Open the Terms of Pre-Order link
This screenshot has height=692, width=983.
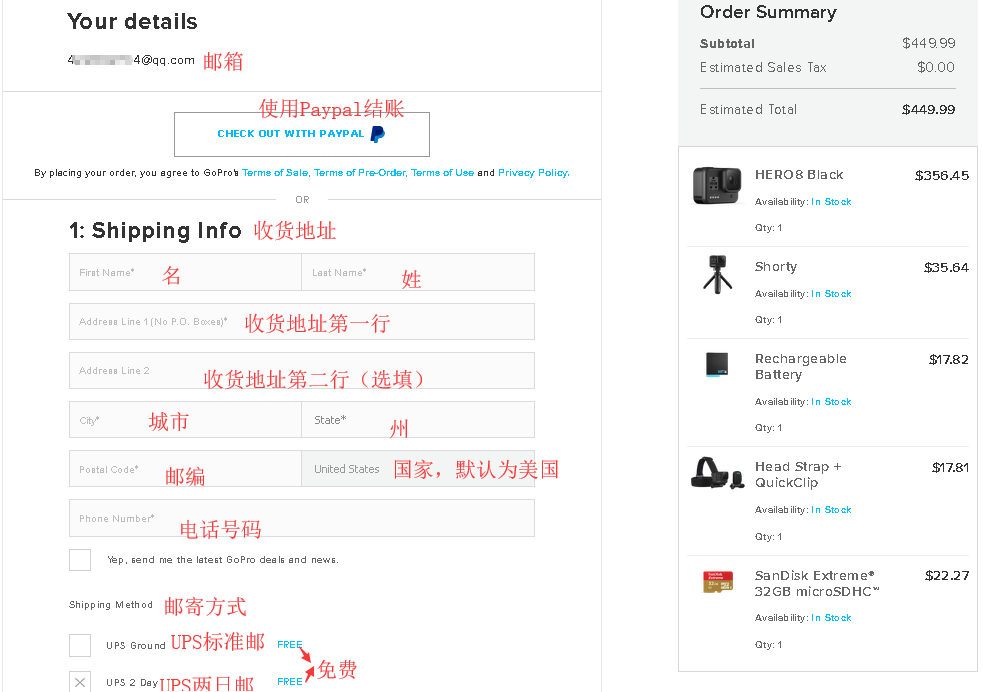tap(360, 172)
